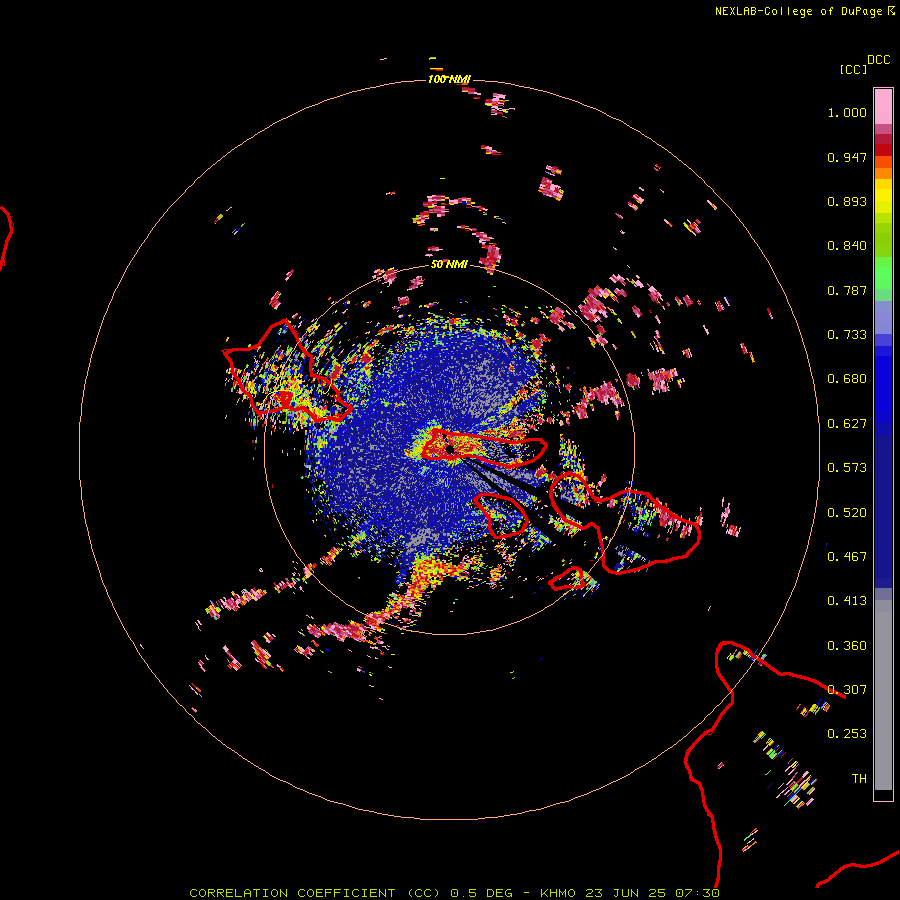Click the 0.840 color scale value
Screen dimensions: 900x900
point(847,246)
